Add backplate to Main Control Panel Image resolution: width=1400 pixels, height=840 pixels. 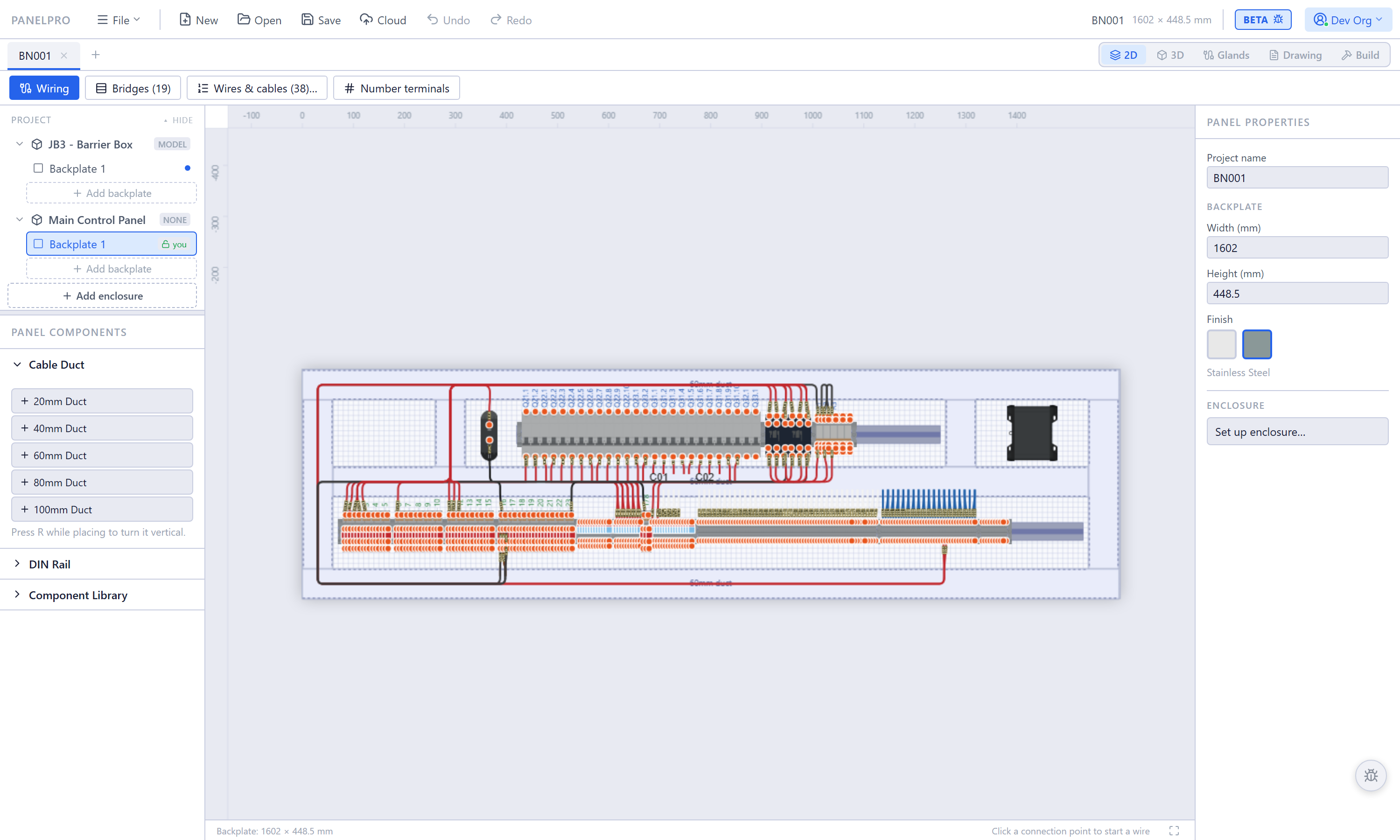pyautogui.click(x=112, y=269)
